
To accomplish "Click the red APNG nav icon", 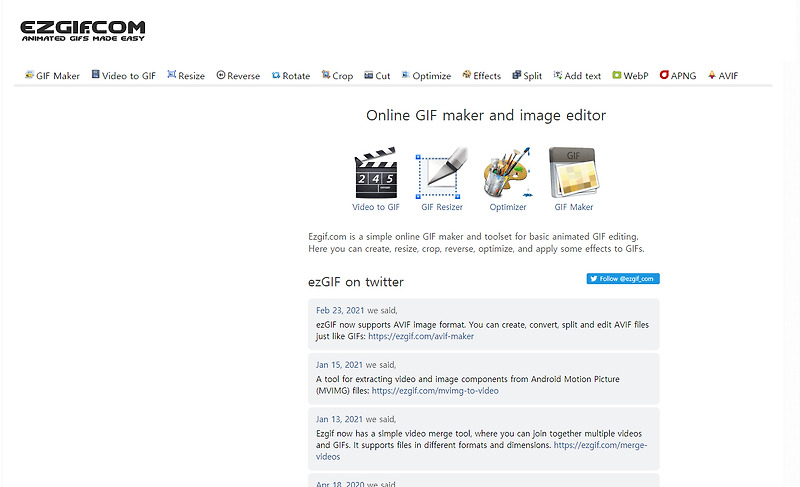I will (664, 74).
